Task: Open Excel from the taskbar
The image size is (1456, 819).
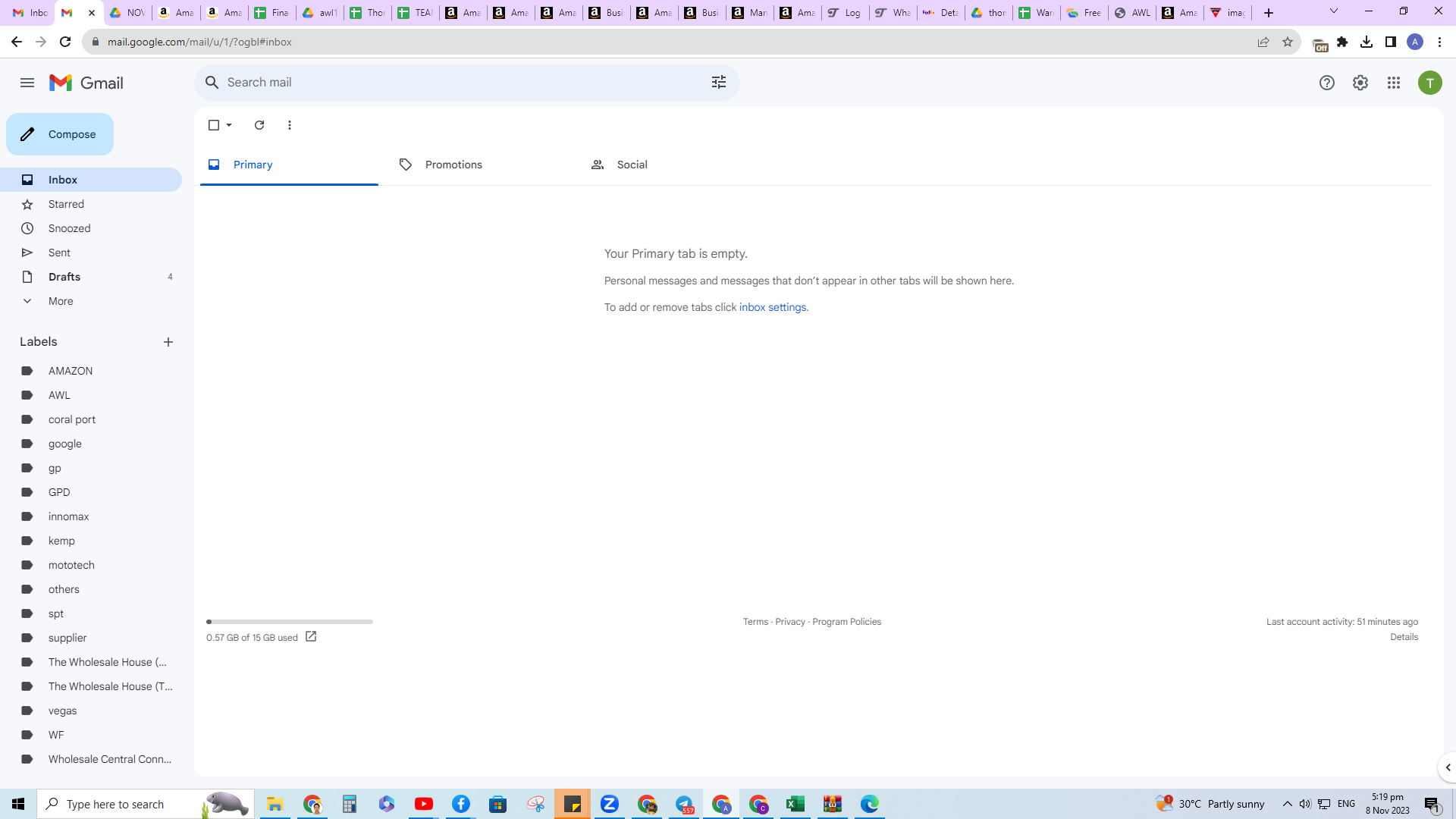Action: coord(795,804)
